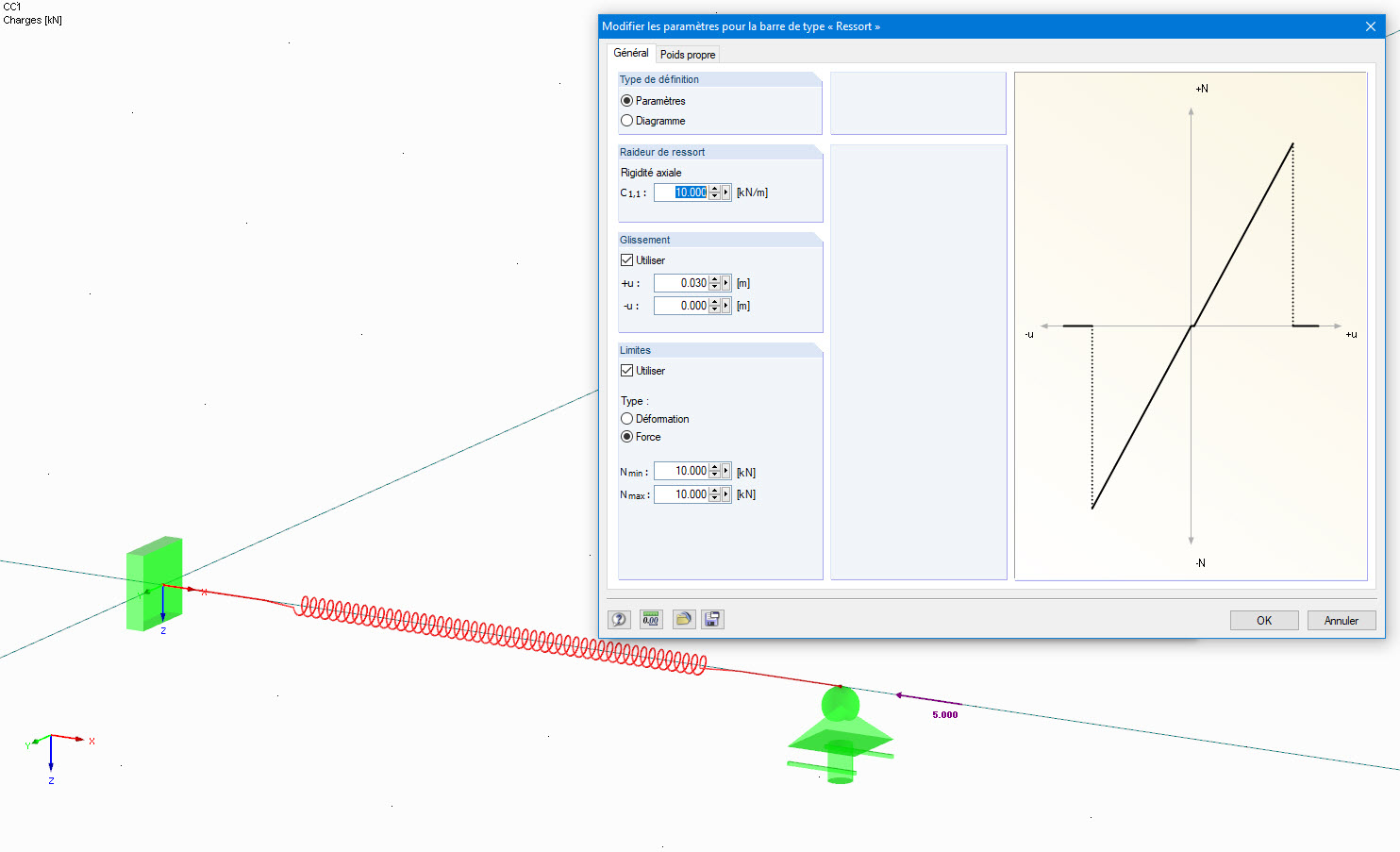This screenshot has width=1400, height=852.
Task: Select the Déformation limit type
Action: tap(626, 418)
